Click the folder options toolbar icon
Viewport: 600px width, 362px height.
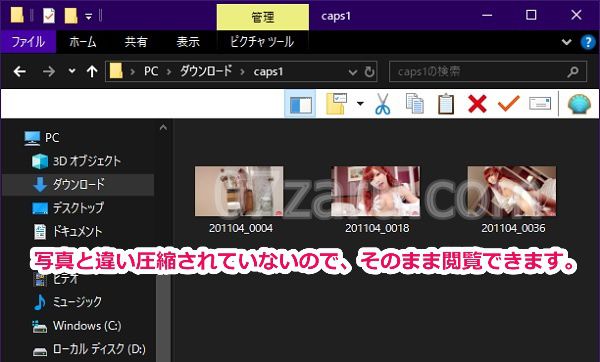(336, 104)
